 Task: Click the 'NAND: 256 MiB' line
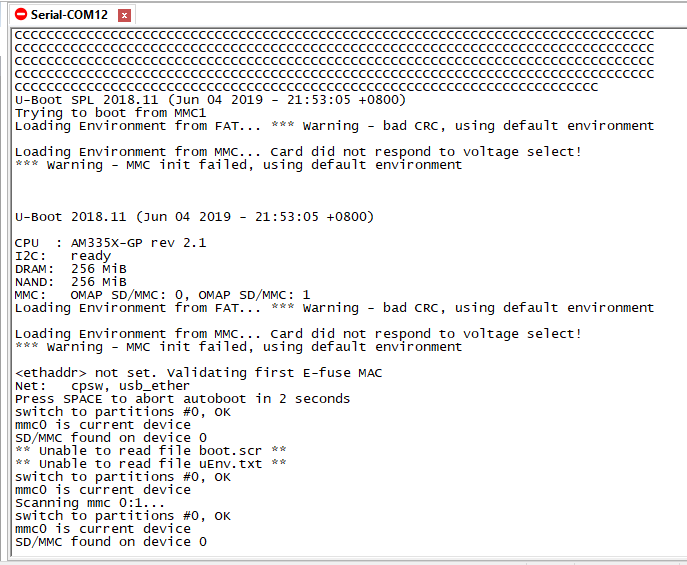[71, 282]
